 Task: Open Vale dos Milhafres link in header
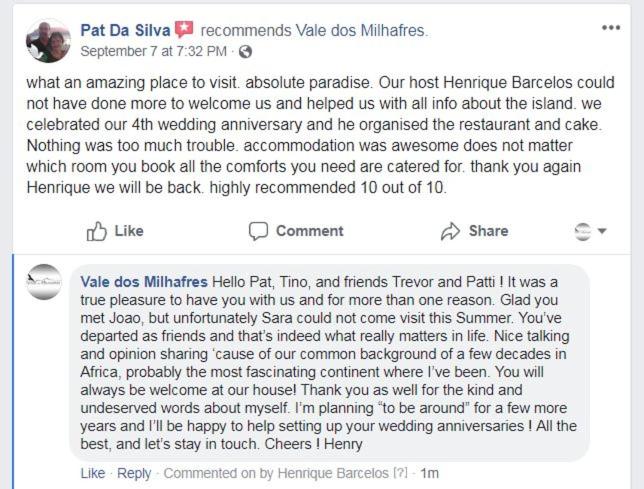point(360,30)
